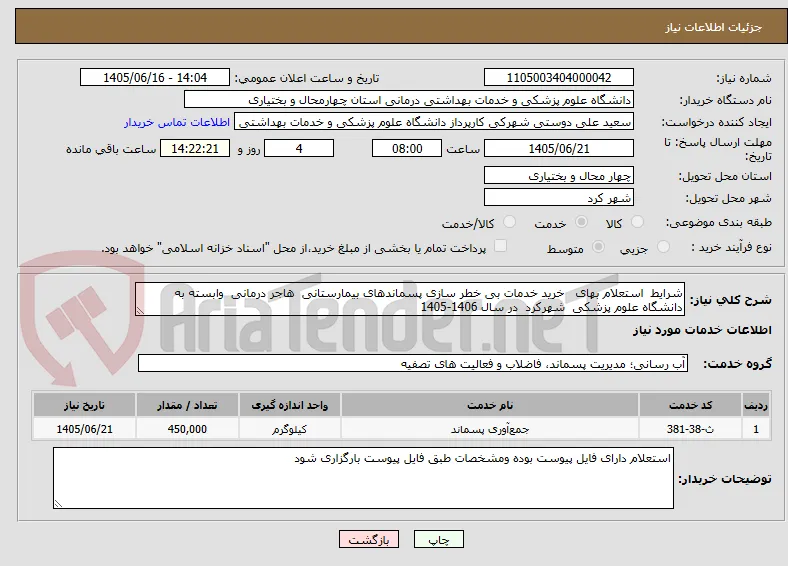Screen dimensions: 788x566
Task: Click the بازگشت back button
Action: click(369, 539)
